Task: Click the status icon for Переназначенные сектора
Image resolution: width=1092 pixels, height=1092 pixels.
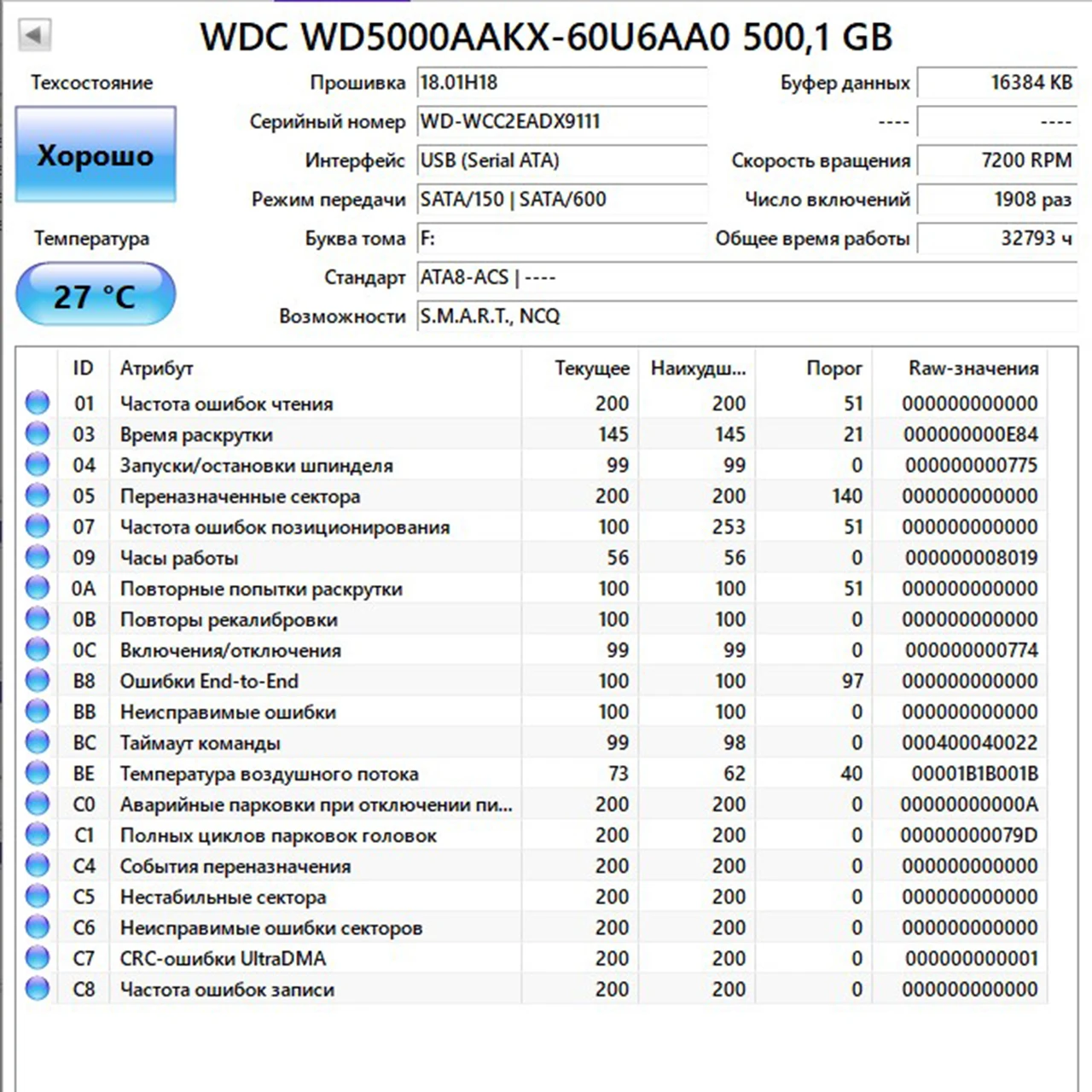Action: (x=38, y=496)
